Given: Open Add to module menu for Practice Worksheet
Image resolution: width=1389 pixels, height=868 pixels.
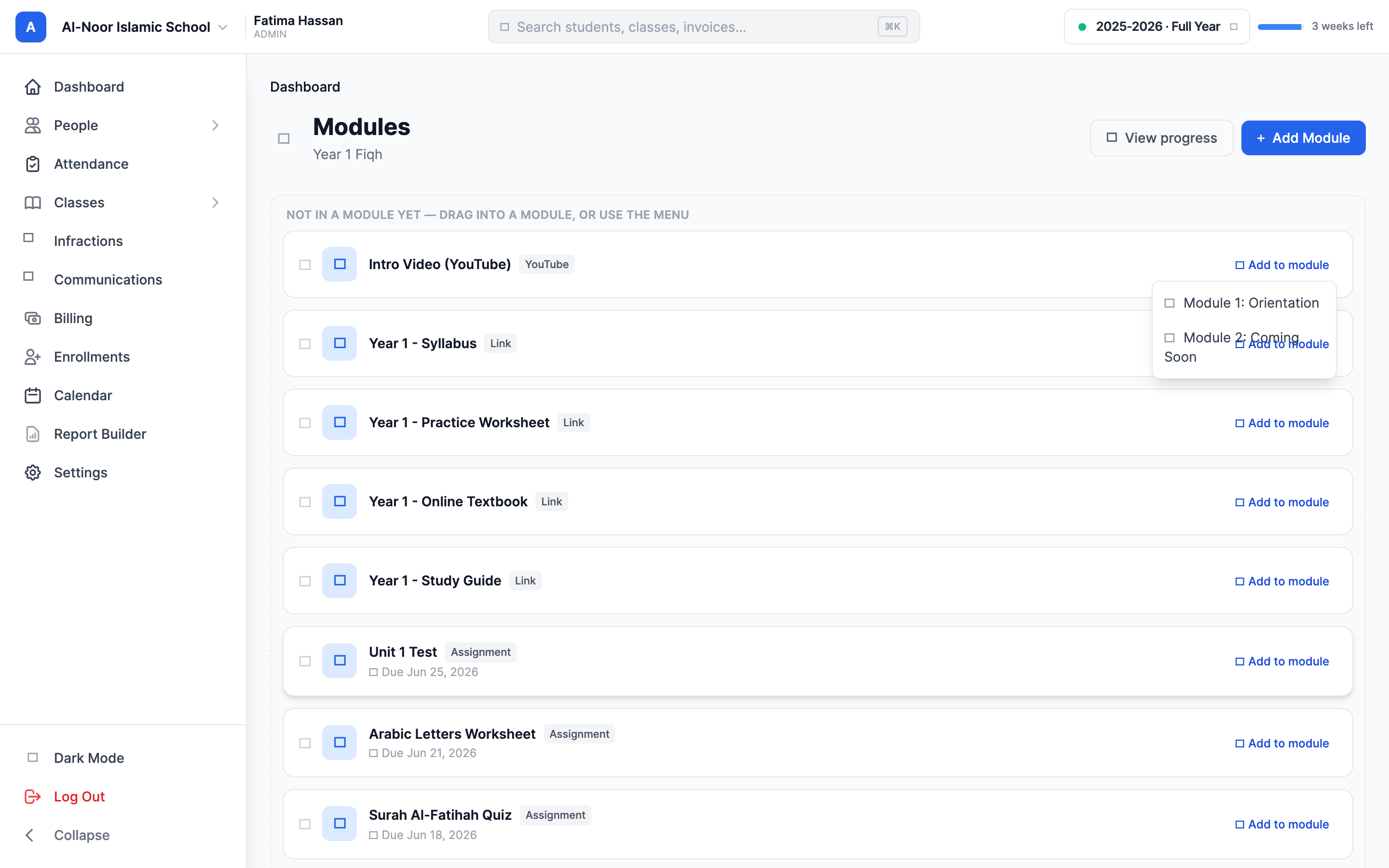Looking at the screenshot, I should 1281,423.
